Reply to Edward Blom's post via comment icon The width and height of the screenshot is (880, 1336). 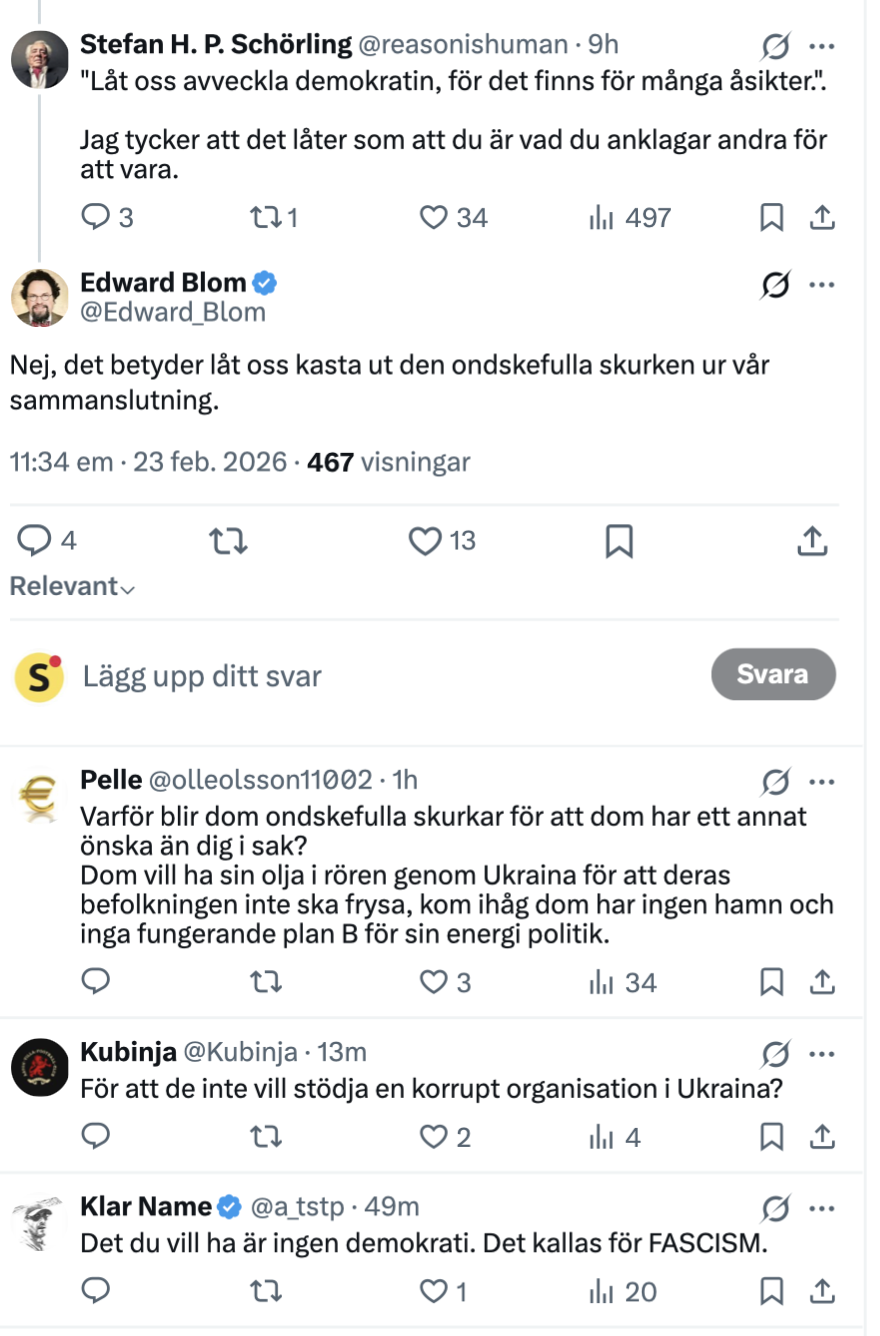click(x=36, y=541)
